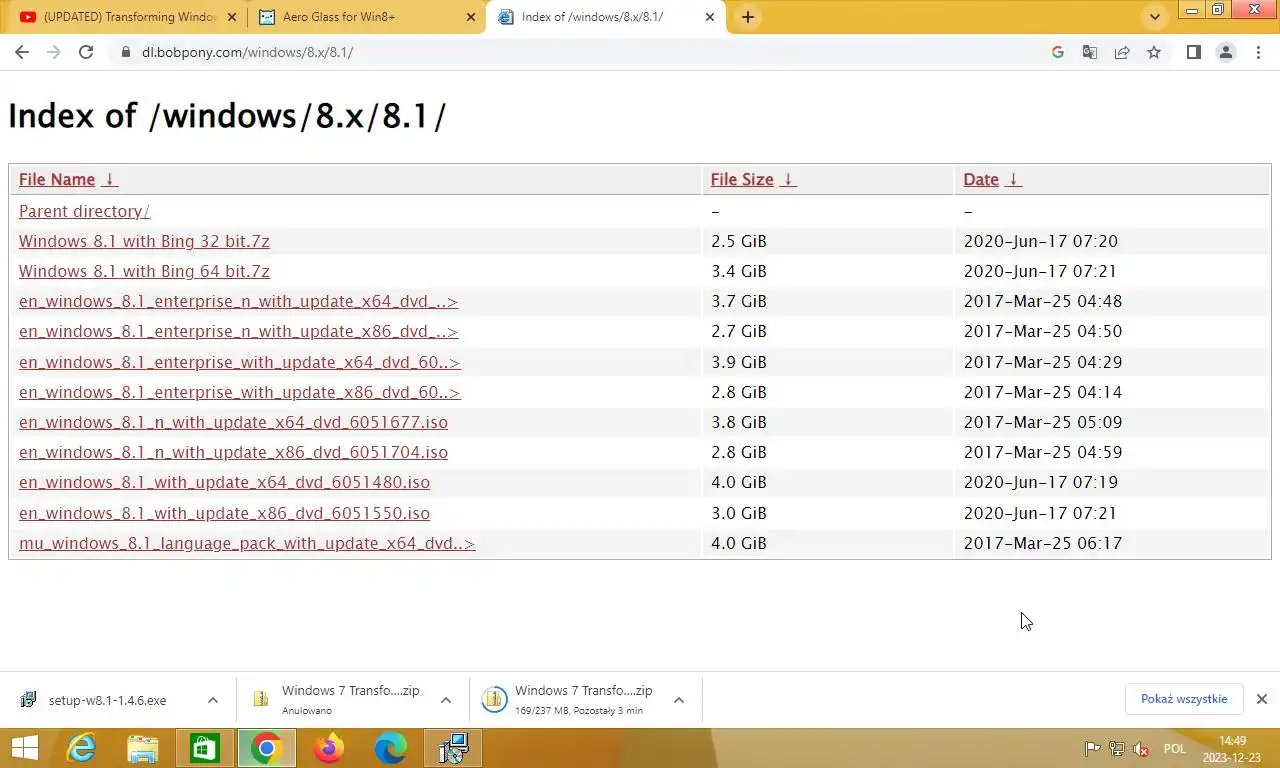Open en_windows_8.1_enterprise_with_update_x86 link
The height and width of the screenshot is (768, 1280).
click(240, 392)
